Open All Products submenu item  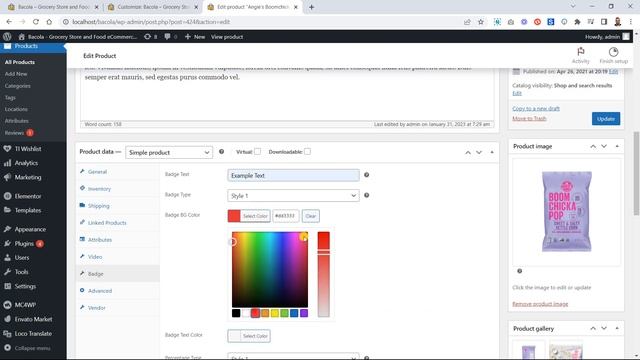[20, 62]
